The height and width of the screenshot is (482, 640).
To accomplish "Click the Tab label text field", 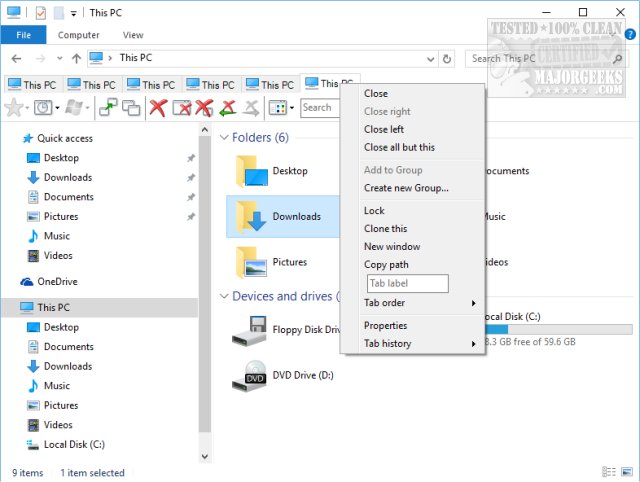I will [x=408, y=283].
